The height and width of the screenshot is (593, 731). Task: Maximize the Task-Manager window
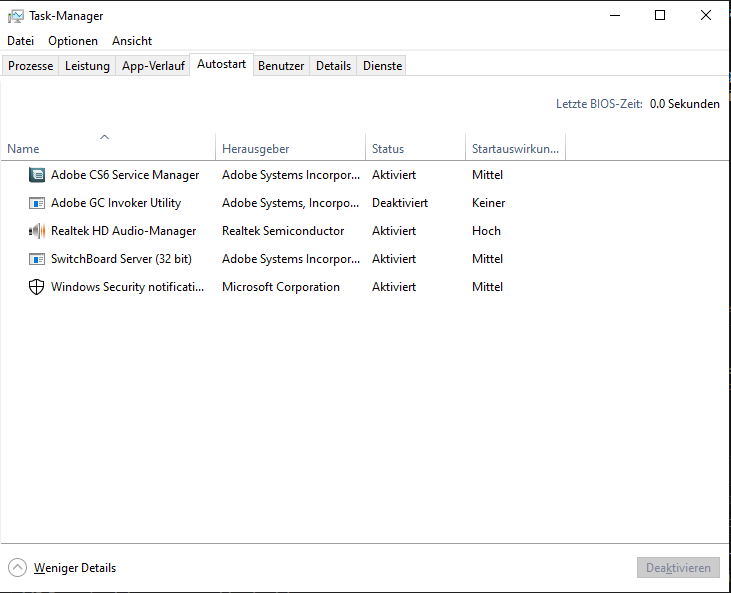pyautogui.click(x=660, y=15)
